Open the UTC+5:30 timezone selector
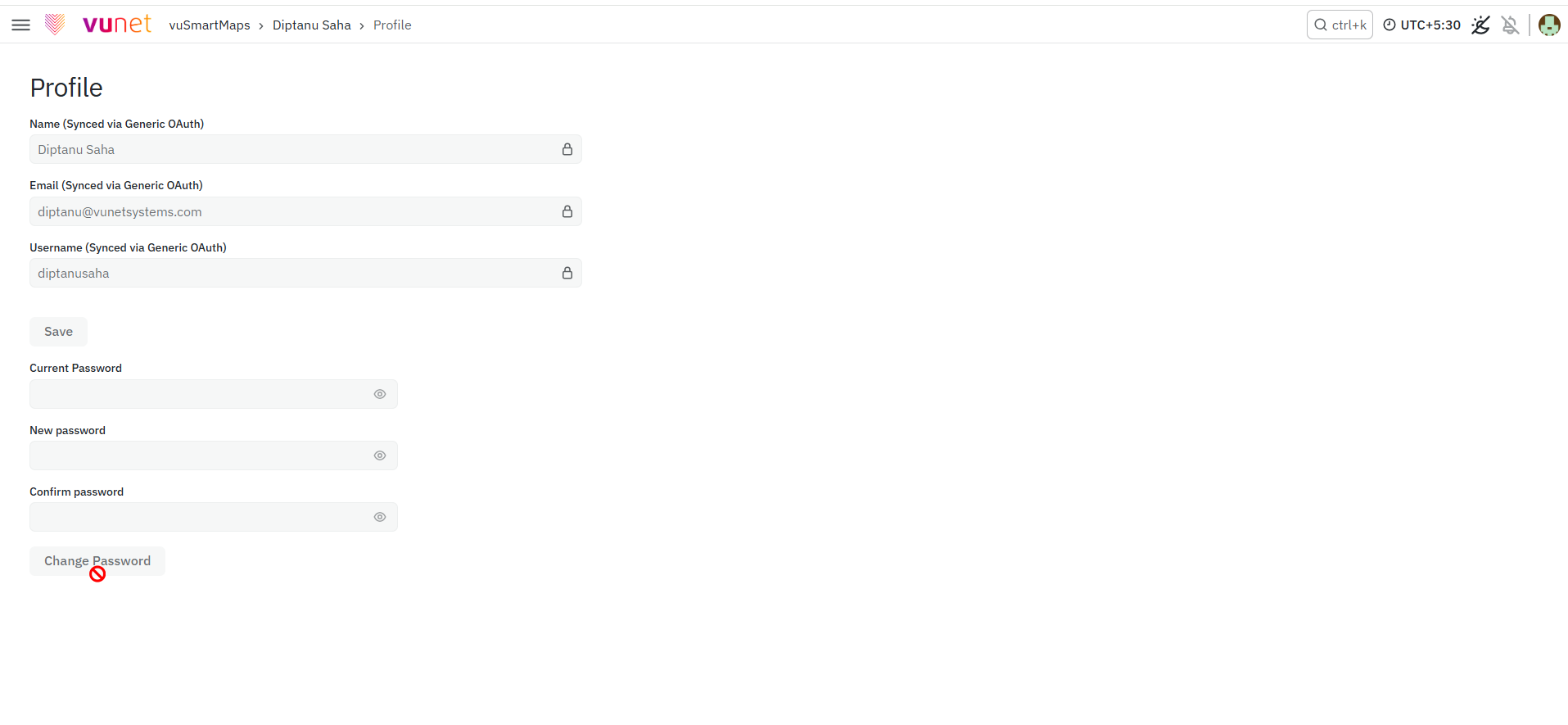 [x=1421, y=25]
